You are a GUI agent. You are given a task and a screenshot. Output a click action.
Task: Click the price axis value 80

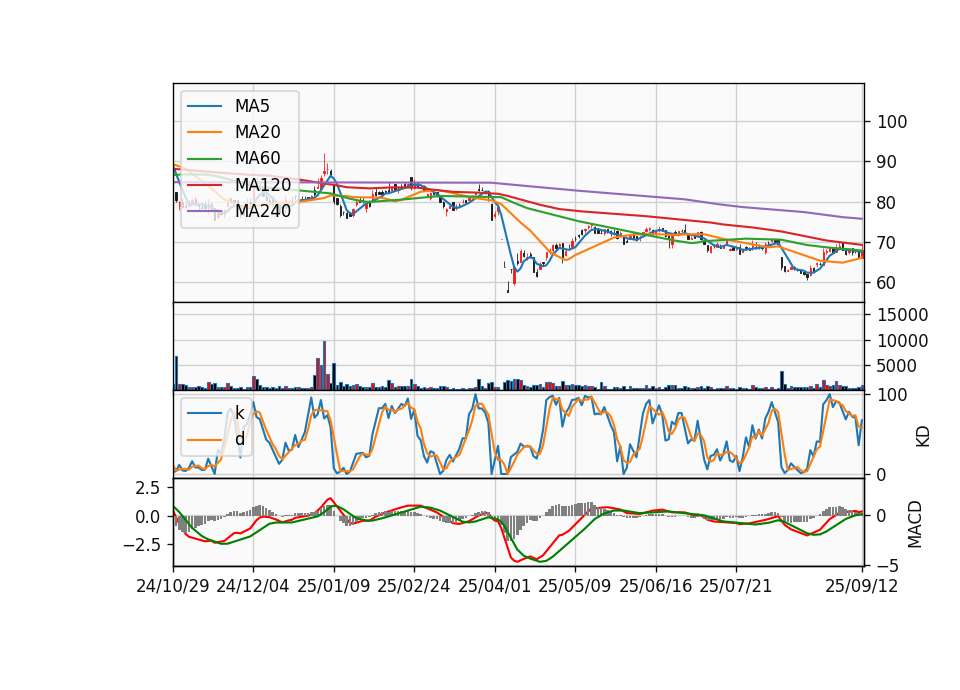[x=887, y=203]
